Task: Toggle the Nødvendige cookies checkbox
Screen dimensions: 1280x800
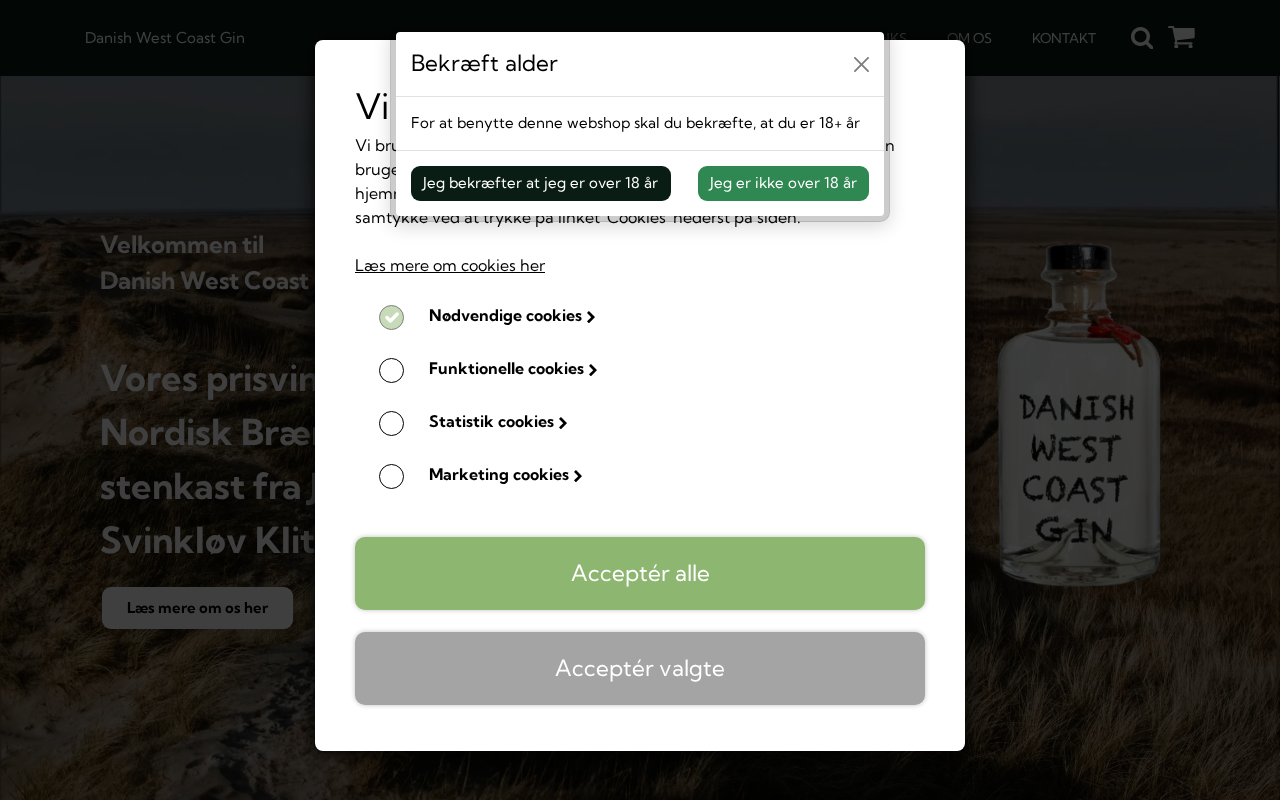Action: (391, 317)
